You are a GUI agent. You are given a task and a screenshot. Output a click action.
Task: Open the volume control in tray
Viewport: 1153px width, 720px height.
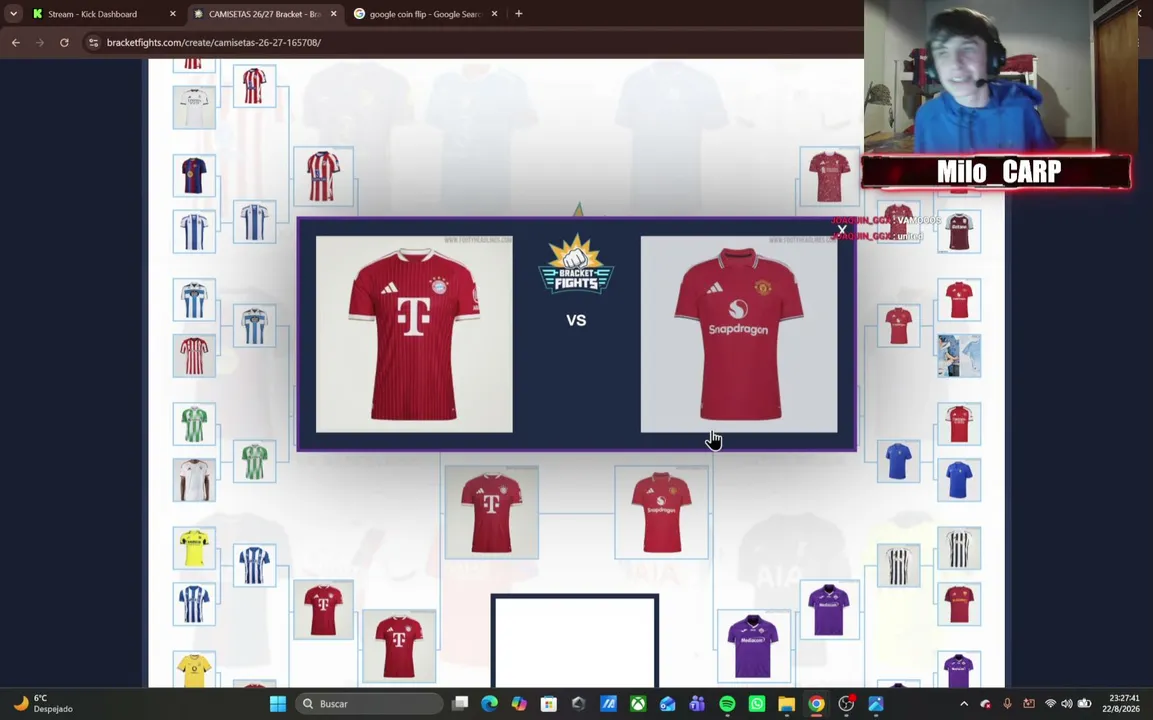click(1066, 704)
